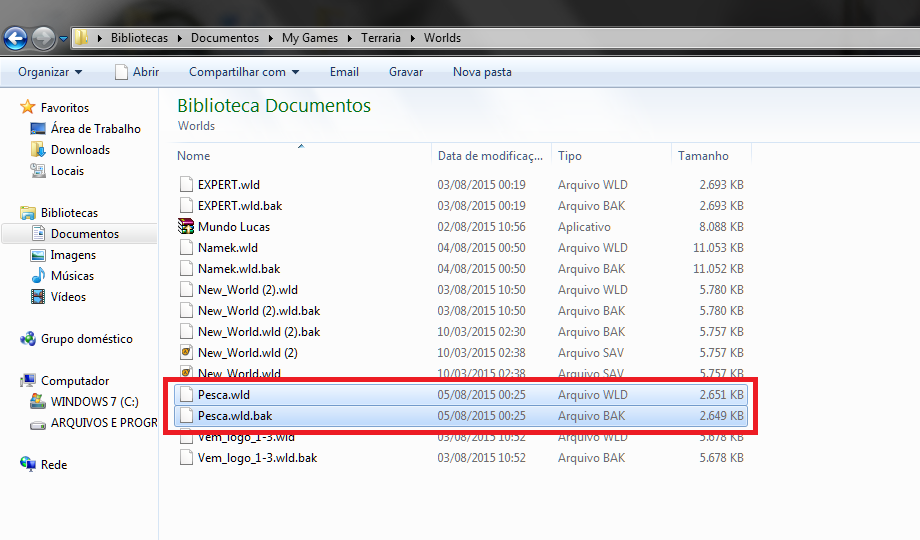The image size is (920, 540).
Task: Select the file name EXPERT.wld
Action: pos(229,184)
